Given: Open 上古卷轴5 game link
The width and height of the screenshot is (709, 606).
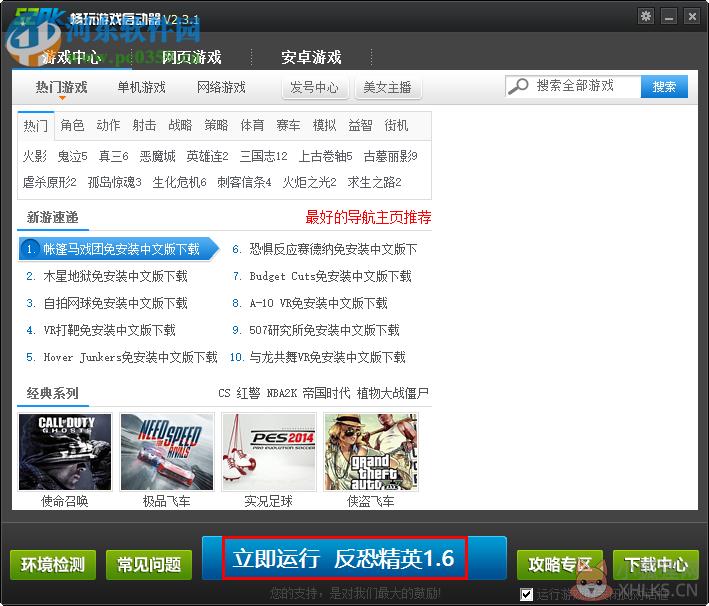Looking at the screenshot, I should click(326, 156).
